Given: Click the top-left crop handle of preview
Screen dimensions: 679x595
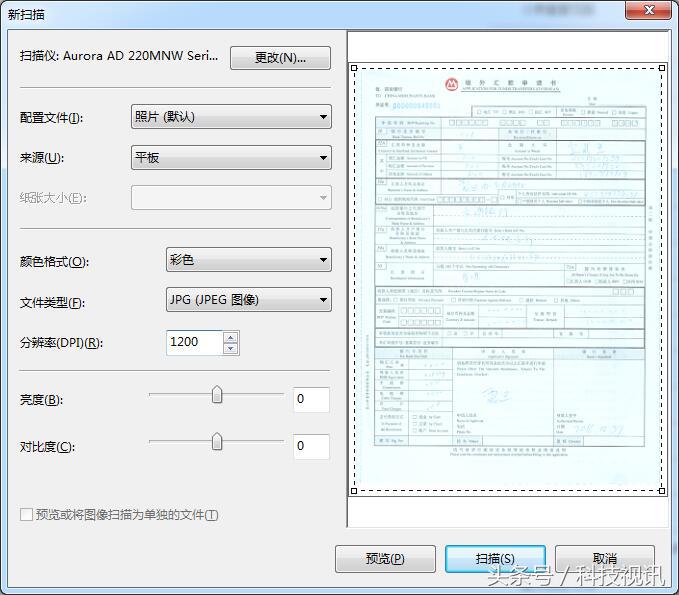Looking at the screenshot, I should click(354, 68).
